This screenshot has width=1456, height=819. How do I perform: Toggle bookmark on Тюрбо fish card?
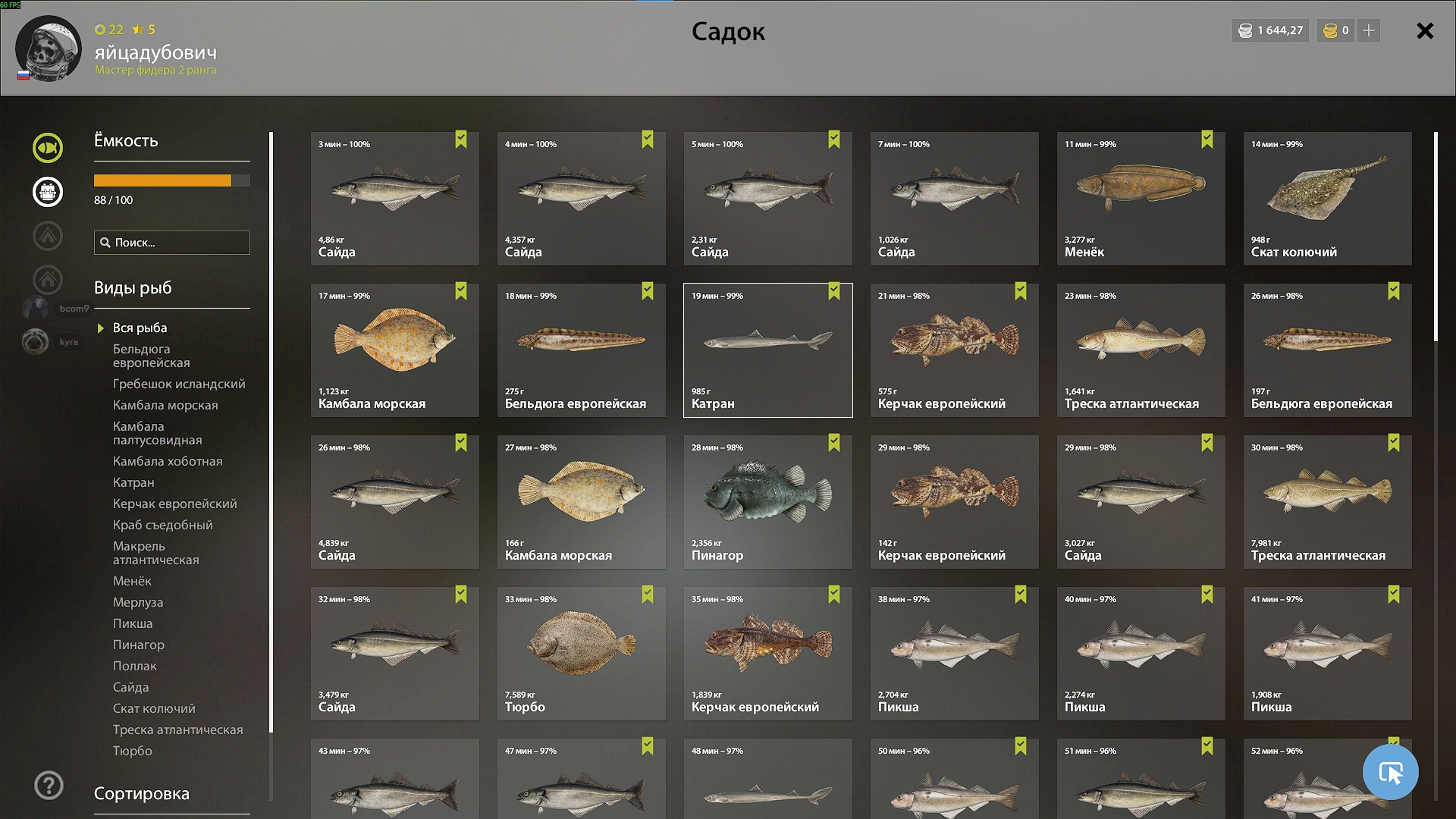(648, 595)
